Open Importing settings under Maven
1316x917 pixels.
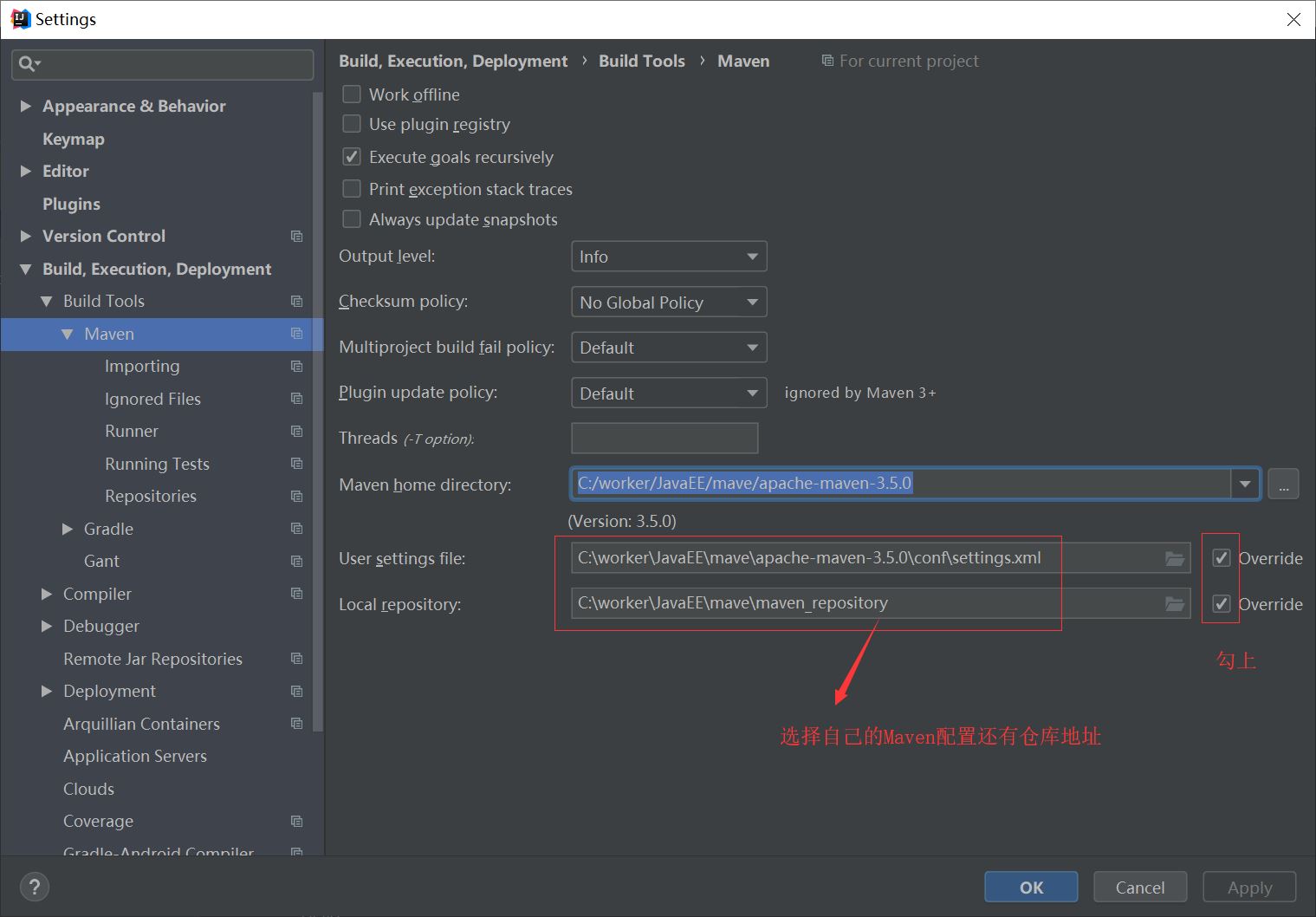point(142,367)
